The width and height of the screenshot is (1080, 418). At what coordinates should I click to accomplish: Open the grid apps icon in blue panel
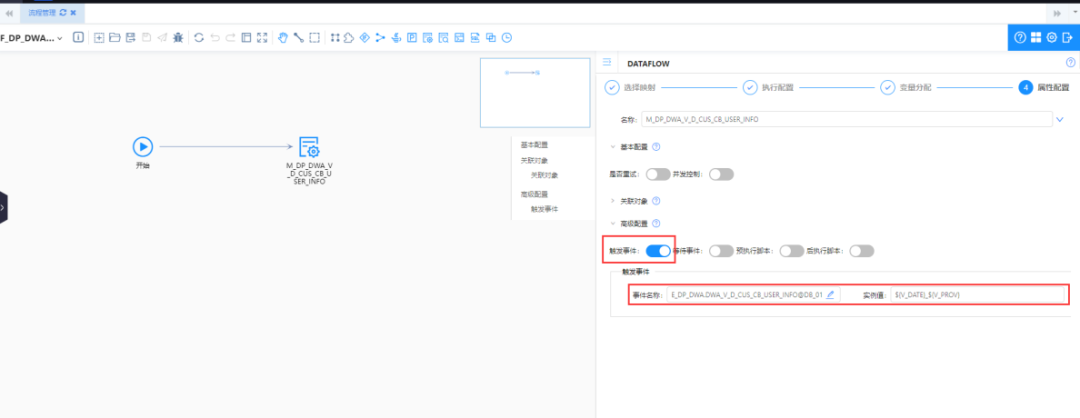click(1036, 38)
